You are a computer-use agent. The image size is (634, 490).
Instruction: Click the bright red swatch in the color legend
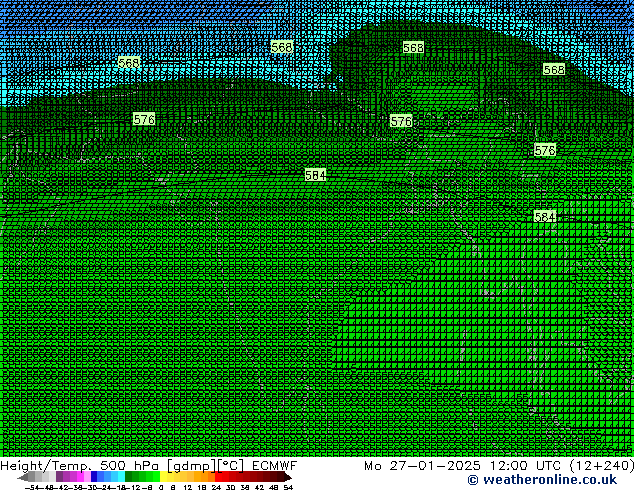click(218, 477)
